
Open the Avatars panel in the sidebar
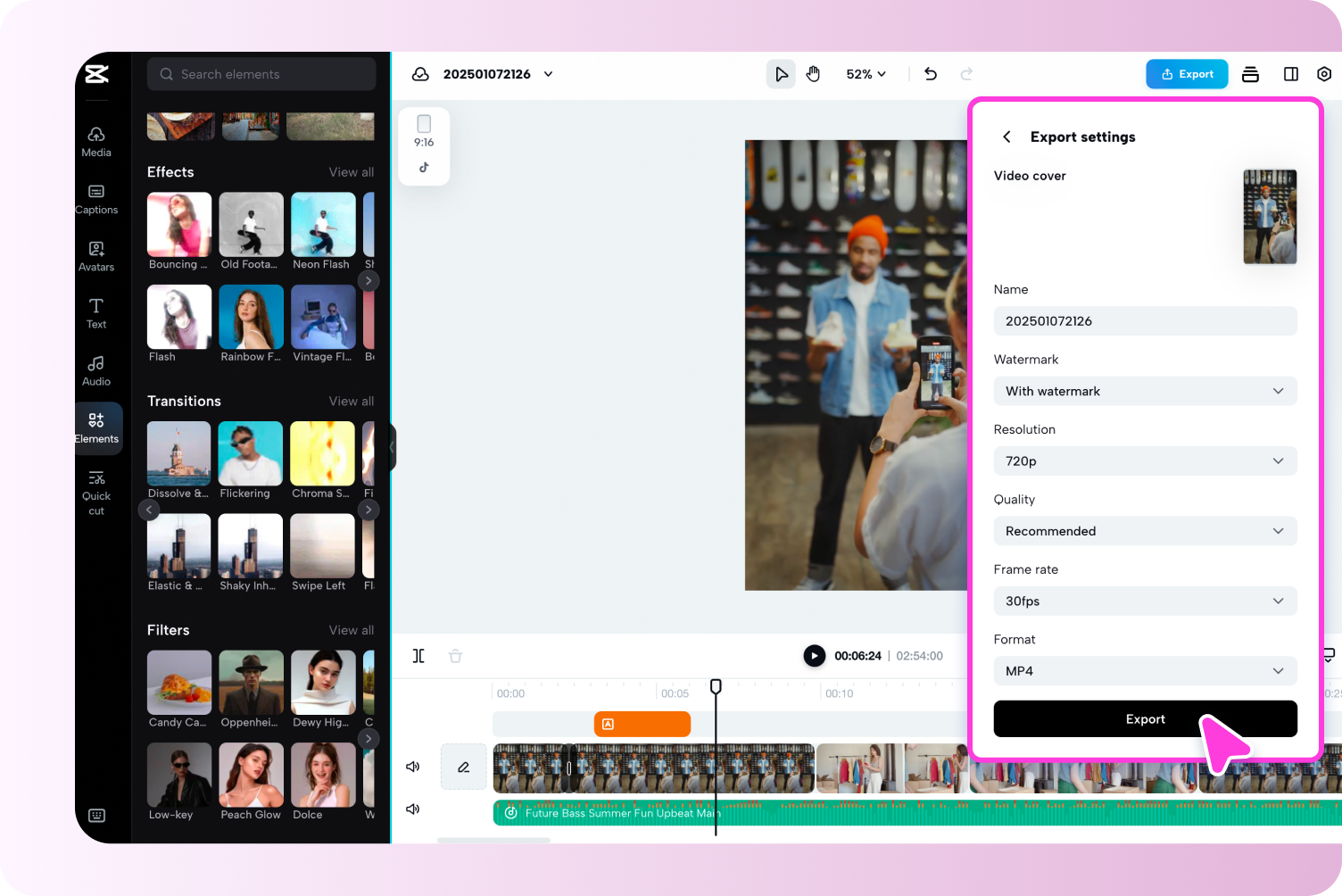(95, 256)
